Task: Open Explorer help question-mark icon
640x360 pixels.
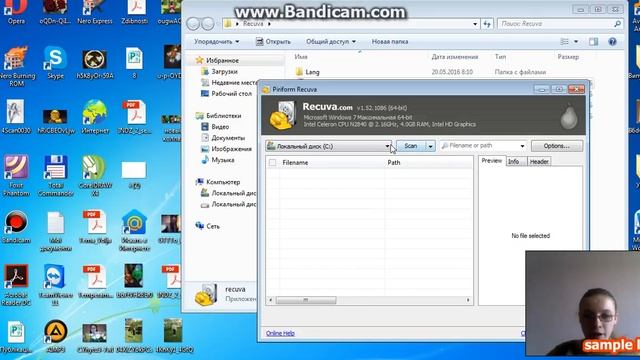Action: click(x=612, y=42)
